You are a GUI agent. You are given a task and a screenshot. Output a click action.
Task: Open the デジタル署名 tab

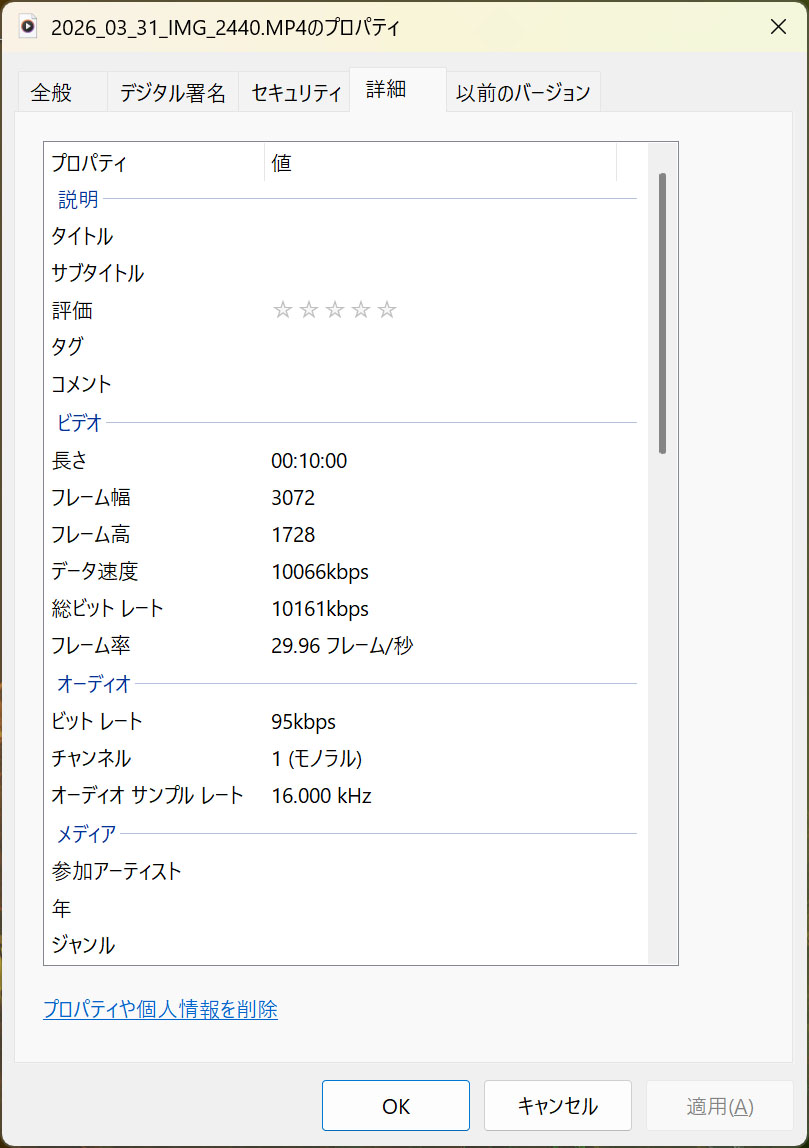click(x=172, y=94)
